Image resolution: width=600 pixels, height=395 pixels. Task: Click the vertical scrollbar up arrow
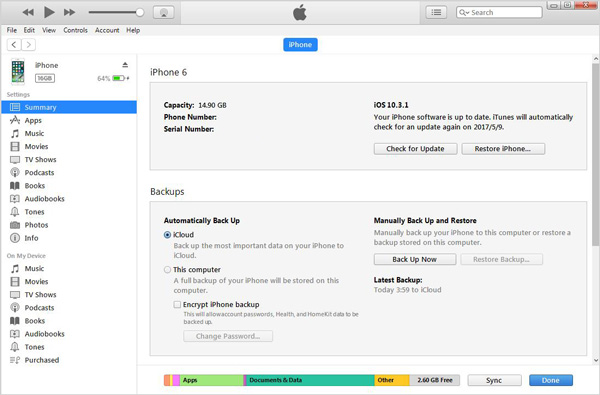[x=596, y=59]
